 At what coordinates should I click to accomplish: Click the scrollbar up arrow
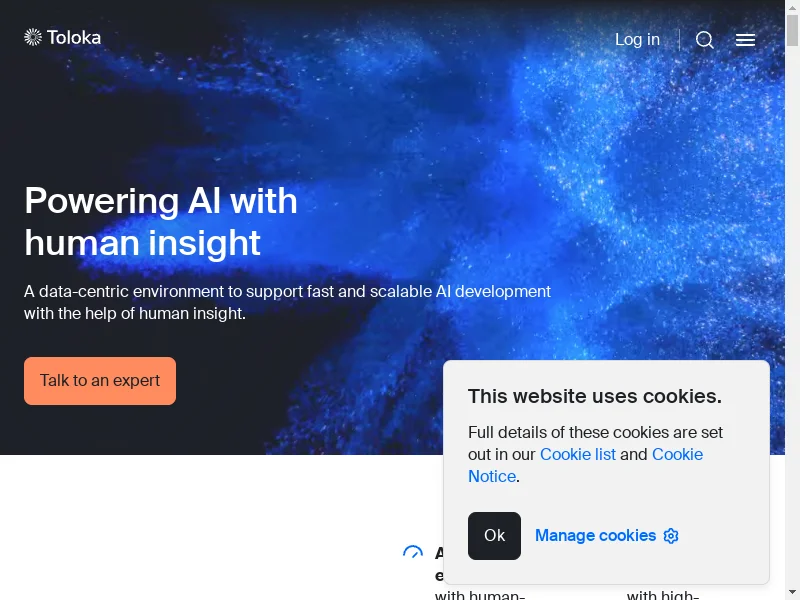(792, 6)
